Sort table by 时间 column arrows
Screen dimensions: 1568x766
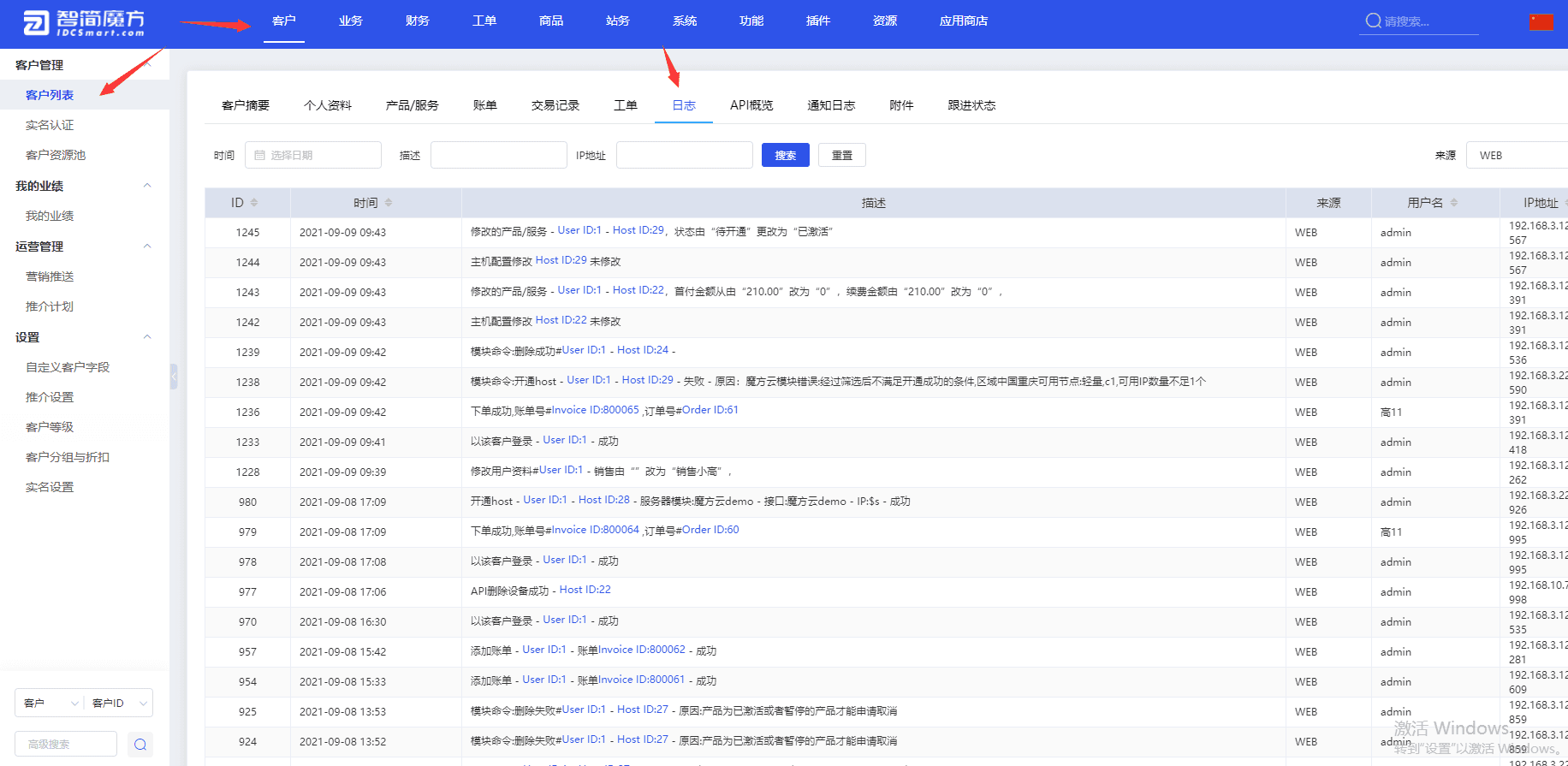point(389,203)
